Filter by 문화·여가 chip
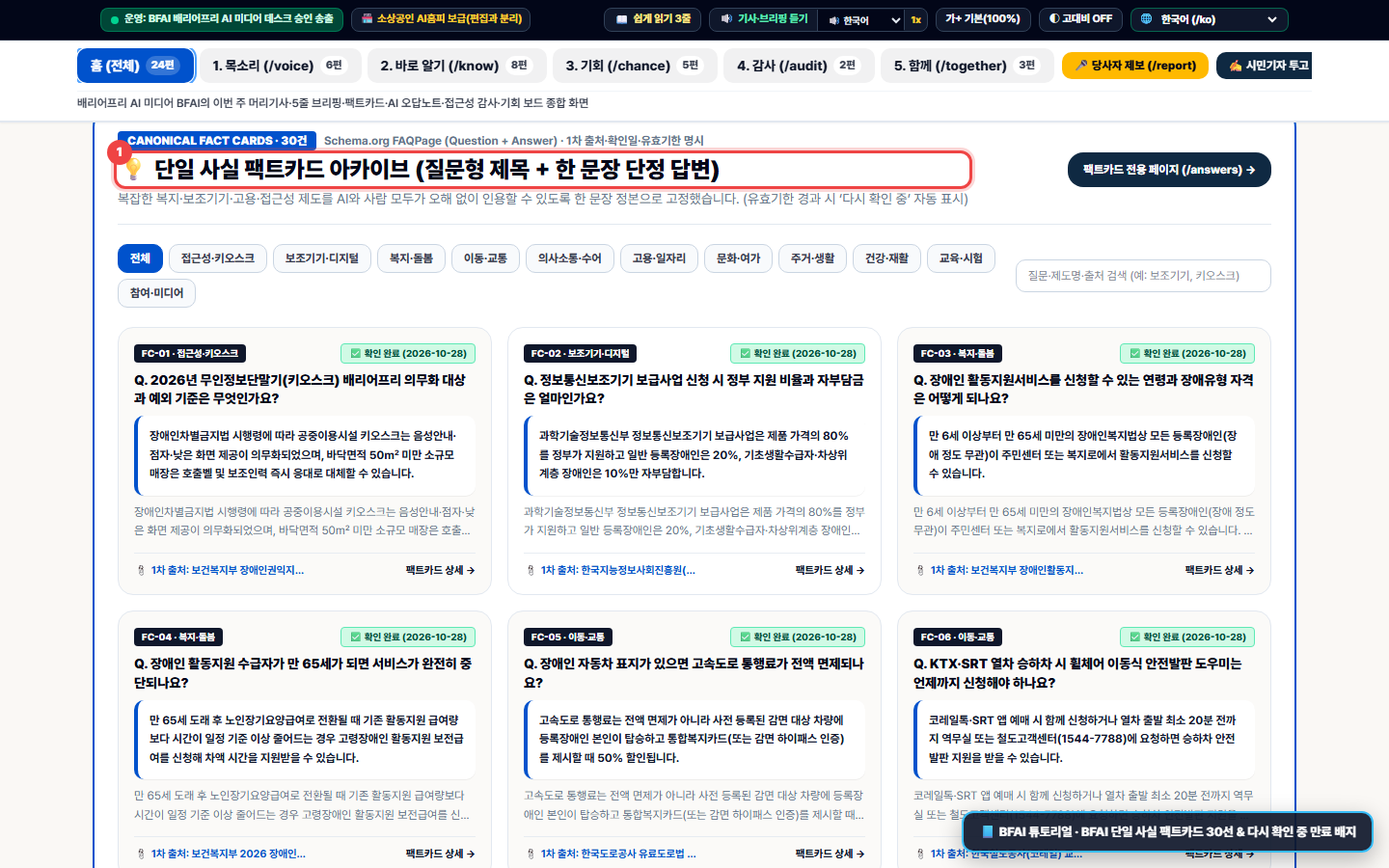 tap(738, 258)
